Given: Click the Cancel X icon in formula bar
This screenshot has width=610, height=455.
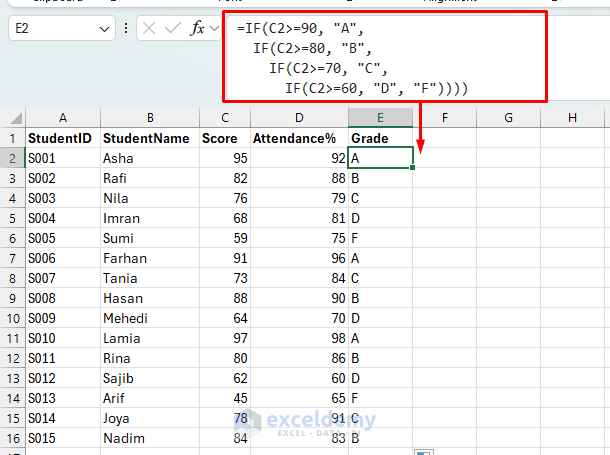Looking at the screenshot, I should [149, 28].
